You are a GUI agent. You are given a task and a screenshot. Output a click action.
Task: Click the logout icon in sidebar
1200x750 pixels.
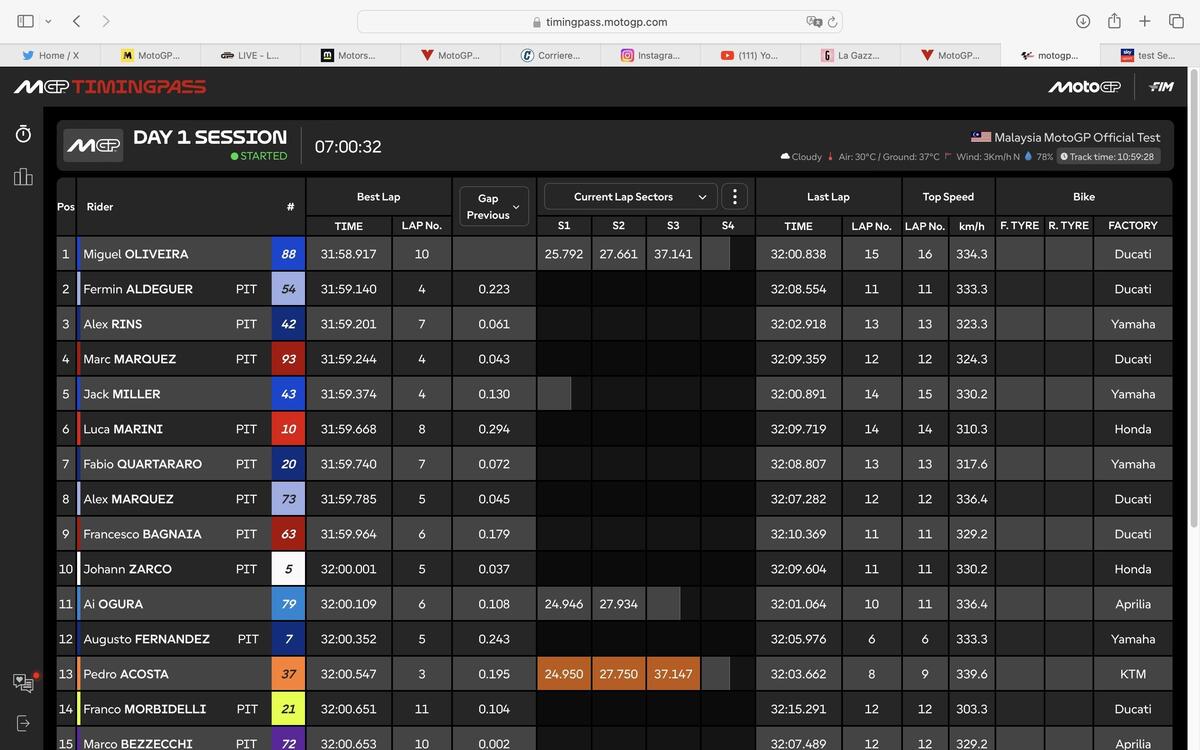pos(23,723)
